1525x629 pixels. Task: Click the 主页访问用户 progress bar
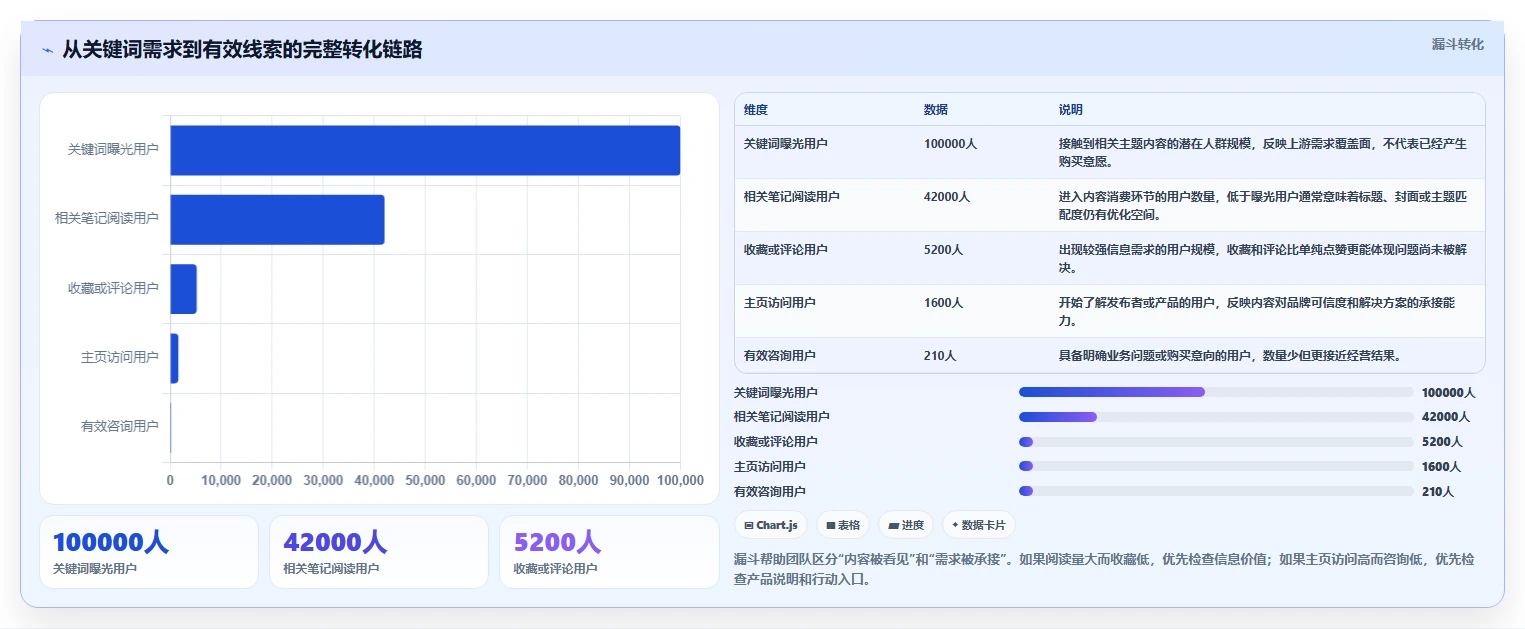click(1216, 466)
